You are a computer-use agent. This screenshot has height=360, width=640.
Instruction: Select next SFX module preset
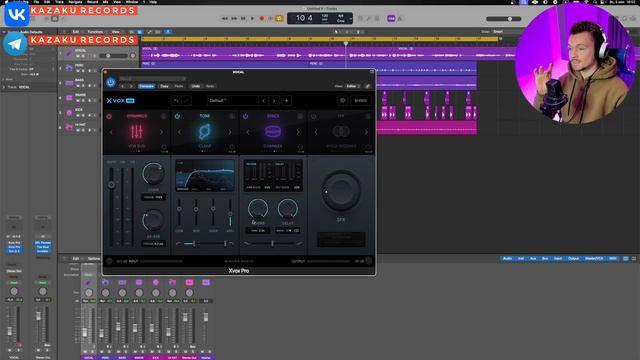coord(366,132)
